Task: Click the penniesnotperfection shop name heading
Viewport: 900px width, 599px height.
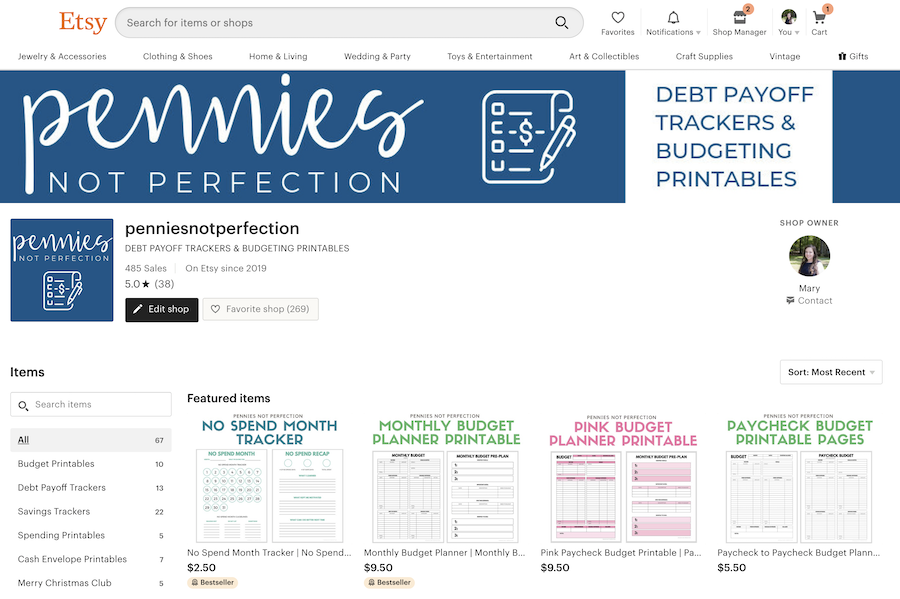Action: coord(212,228)
